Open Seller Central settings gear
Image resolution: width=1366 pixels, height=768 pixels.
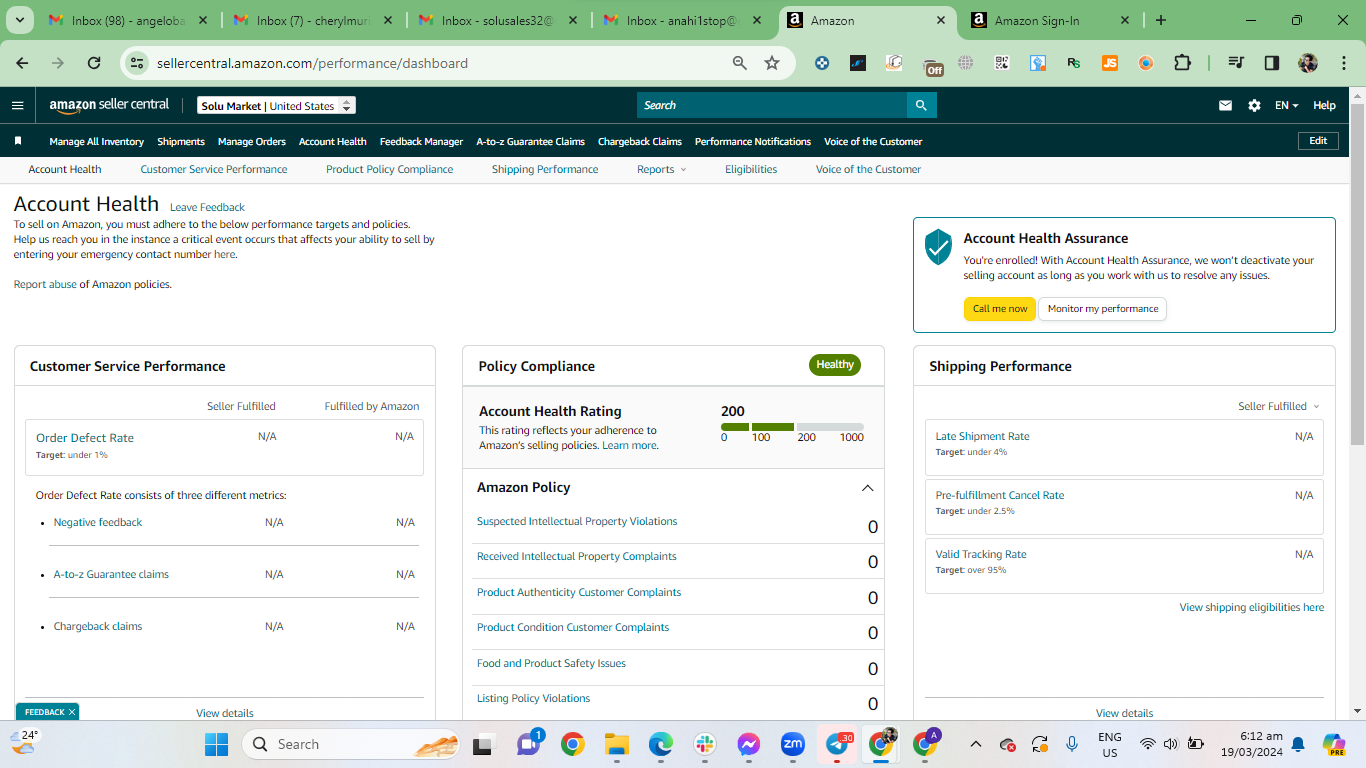1254,105
